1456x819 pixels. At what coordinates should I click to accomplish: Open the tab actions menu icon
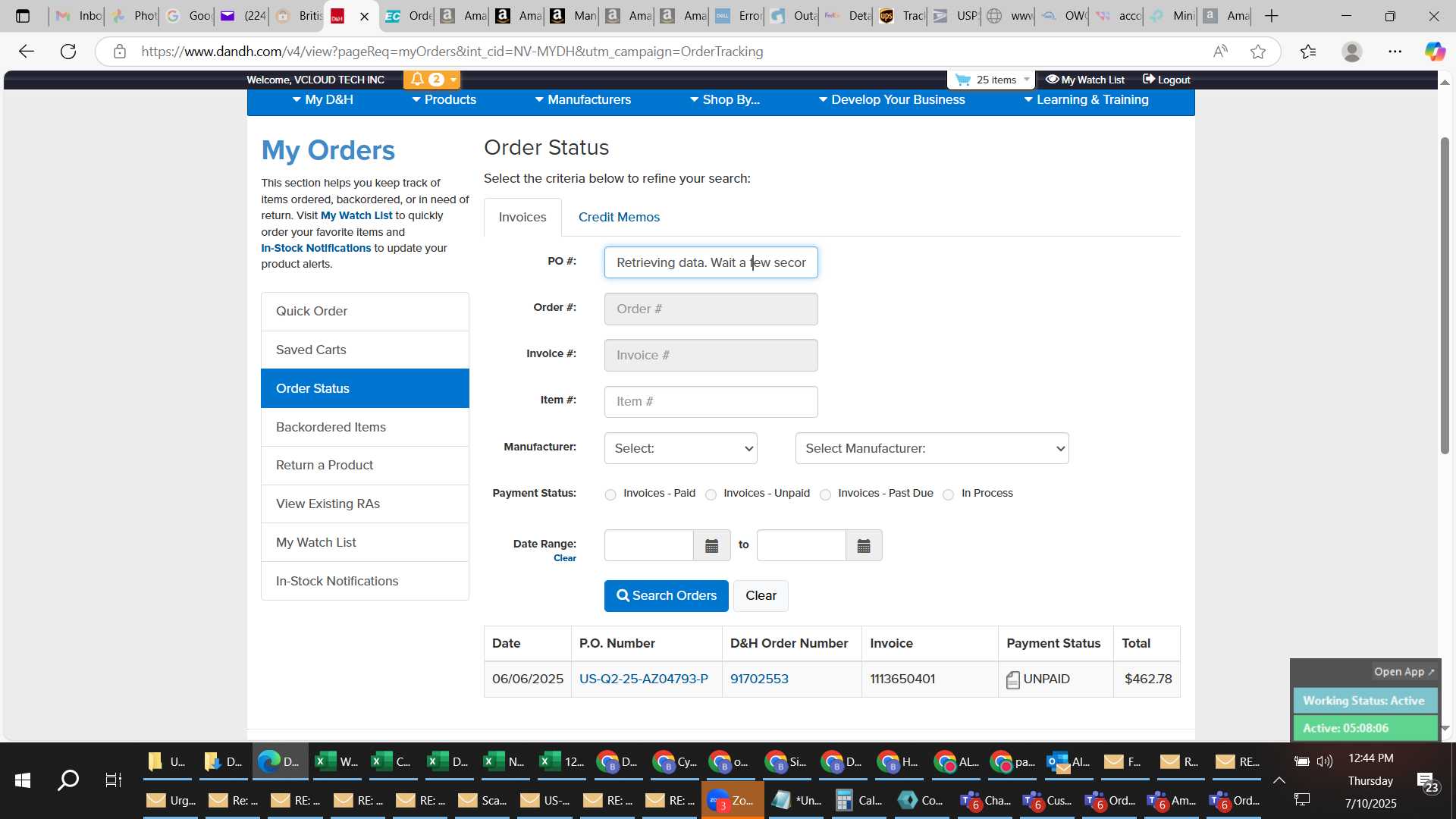click(23, 16)
